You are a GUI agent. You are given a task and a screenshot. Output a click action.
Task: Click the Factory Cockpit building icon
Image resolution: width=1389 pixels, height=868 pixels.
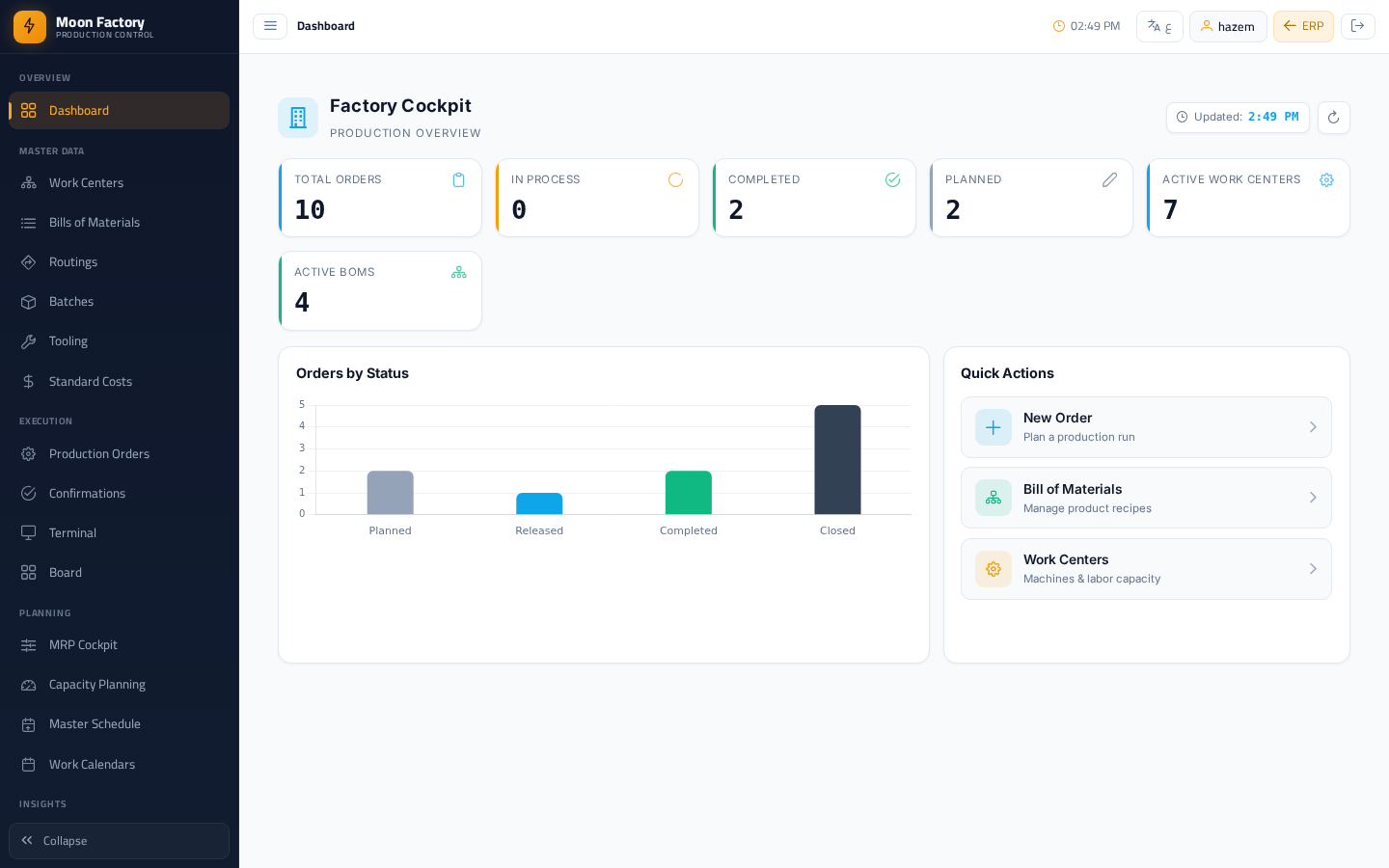(x=298, y=118)
